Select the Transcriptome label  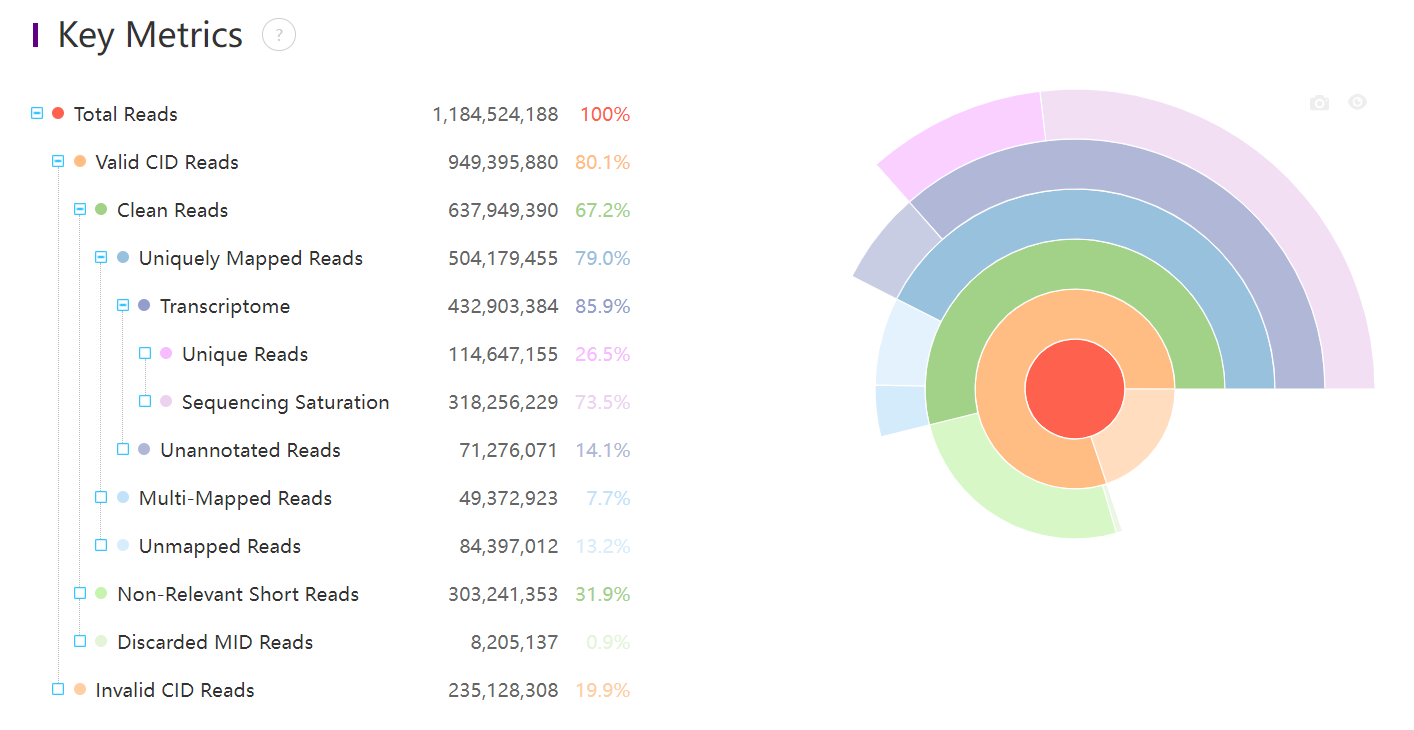[225, 306]
